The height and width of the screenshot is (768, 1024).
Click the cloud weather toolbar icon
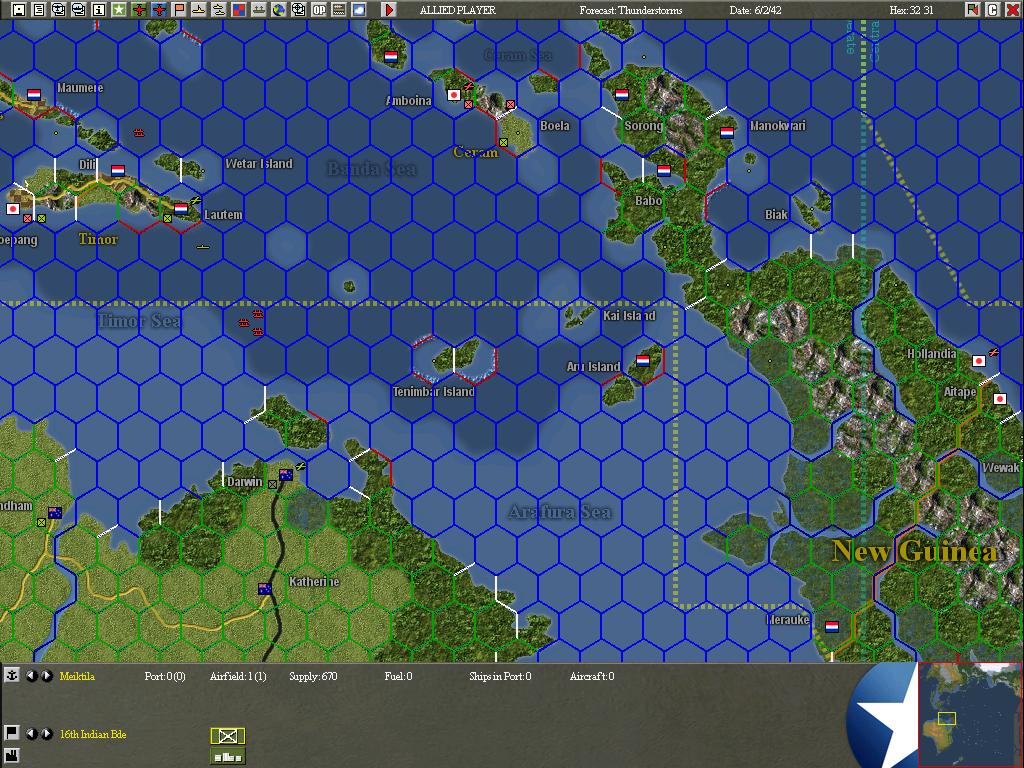point(359,9)
